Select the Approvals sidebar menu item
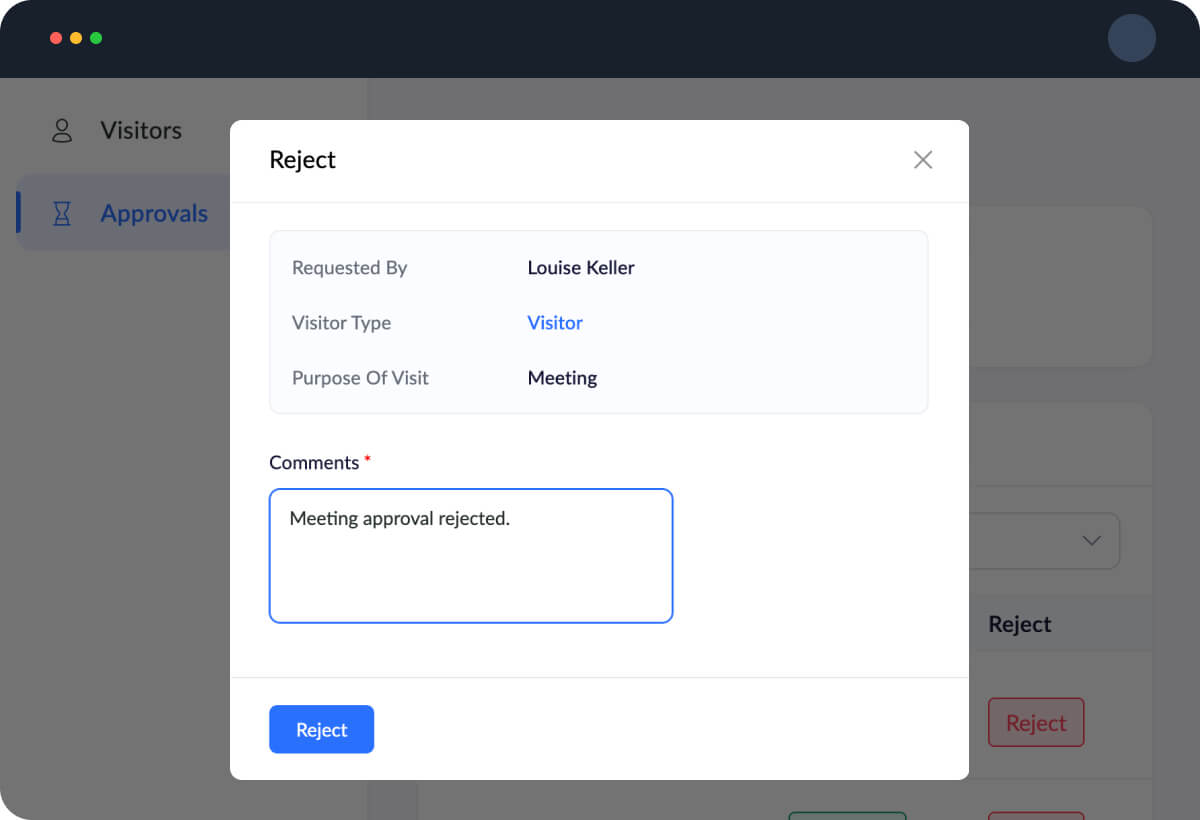The height and width of the screenshot is (820, 1200). point(154,213)
